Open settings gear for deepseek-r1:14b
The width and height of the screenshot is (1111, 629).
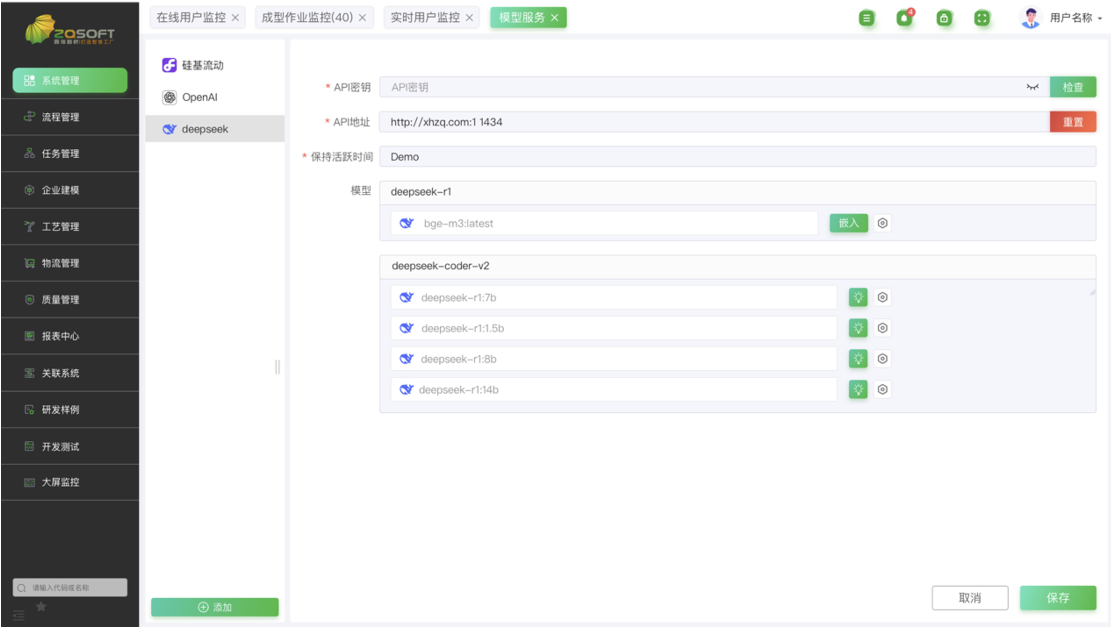(x=882, y=390)
